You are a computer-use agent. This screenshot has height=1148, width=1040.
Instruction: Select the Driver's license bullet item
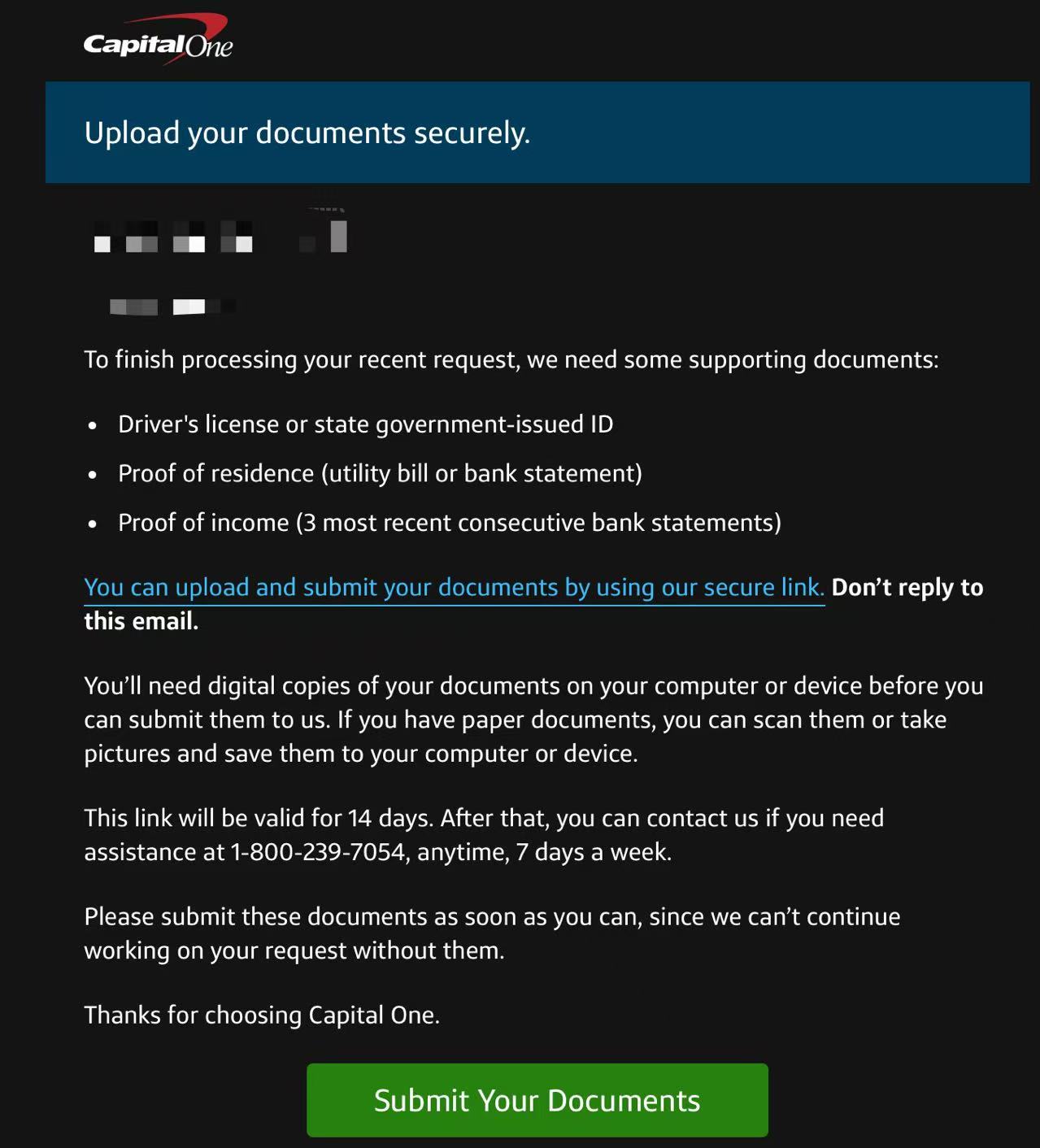tap(365, 424)
